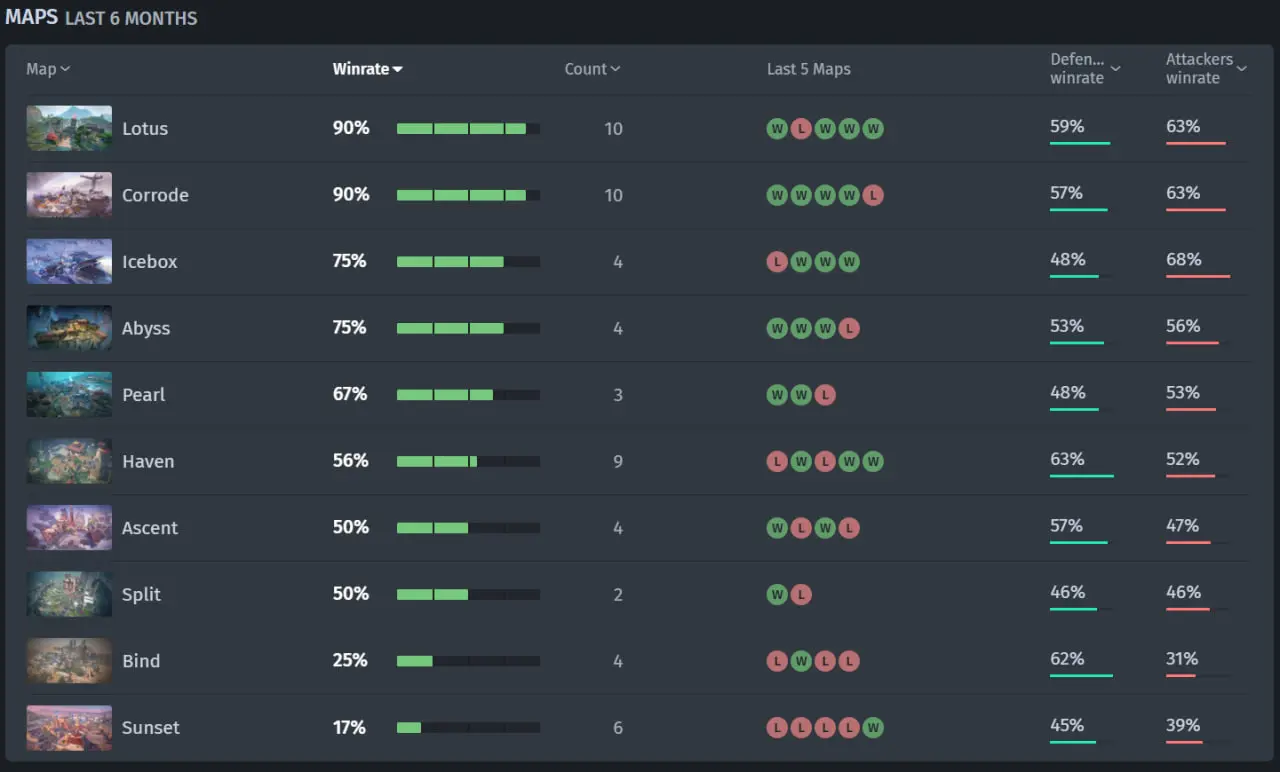Click the only win badge in Sunset row

tap(873, 727)
